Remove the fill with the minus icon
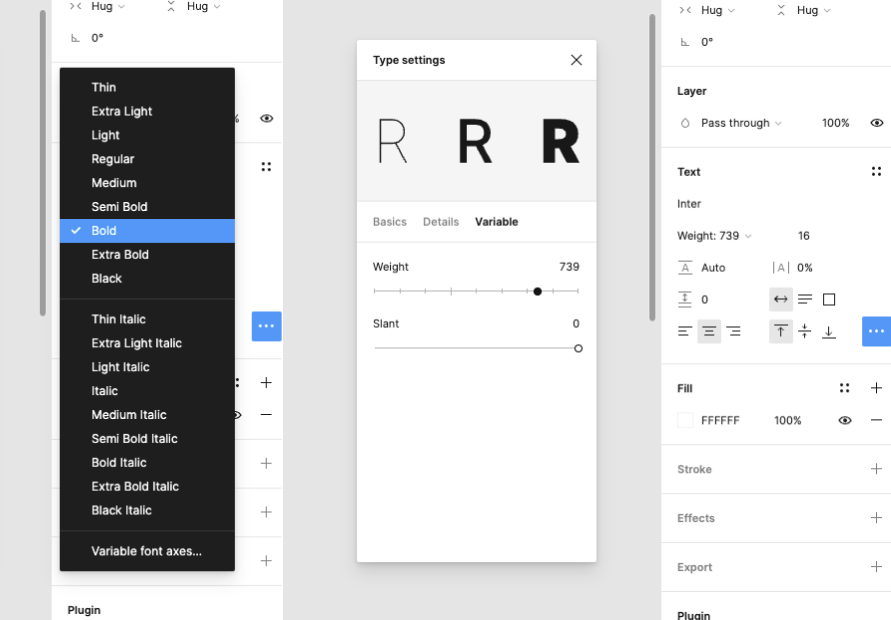The height and width of the screenshot is (620, 891). 876,420
